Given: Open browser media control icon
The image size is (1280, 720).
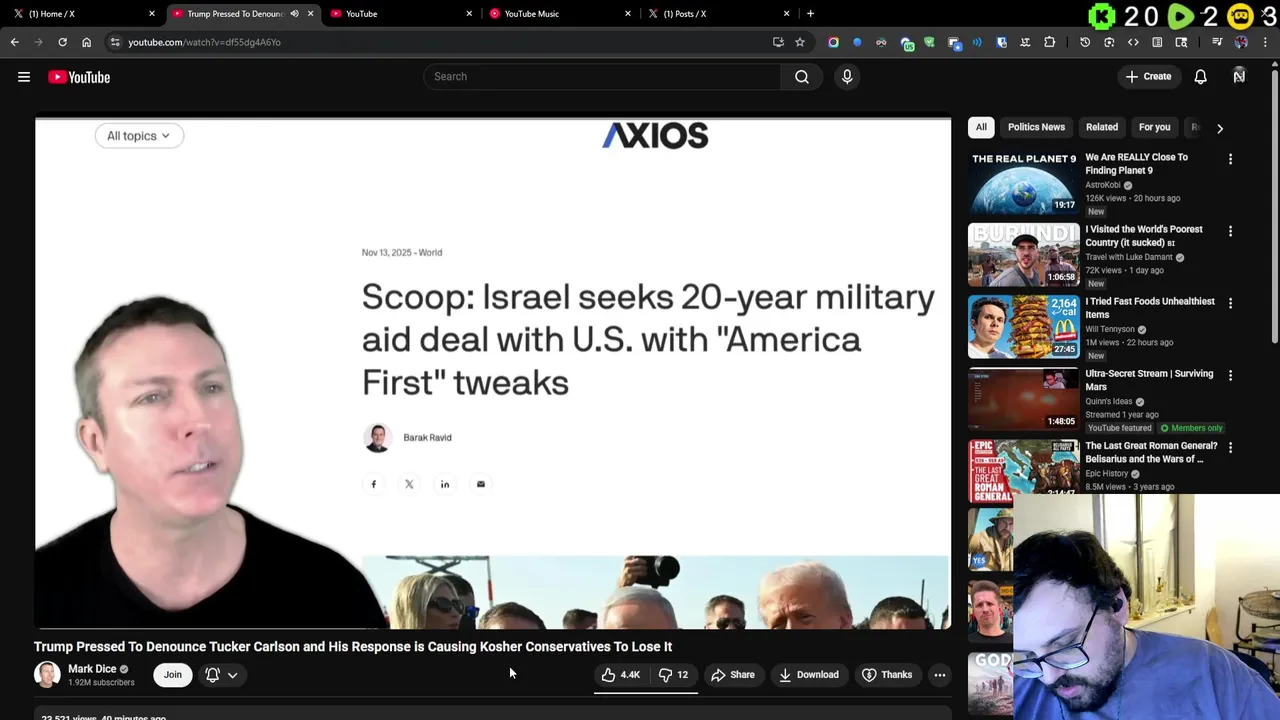Looking at the screenshot, I should [x=1217, y=42].
